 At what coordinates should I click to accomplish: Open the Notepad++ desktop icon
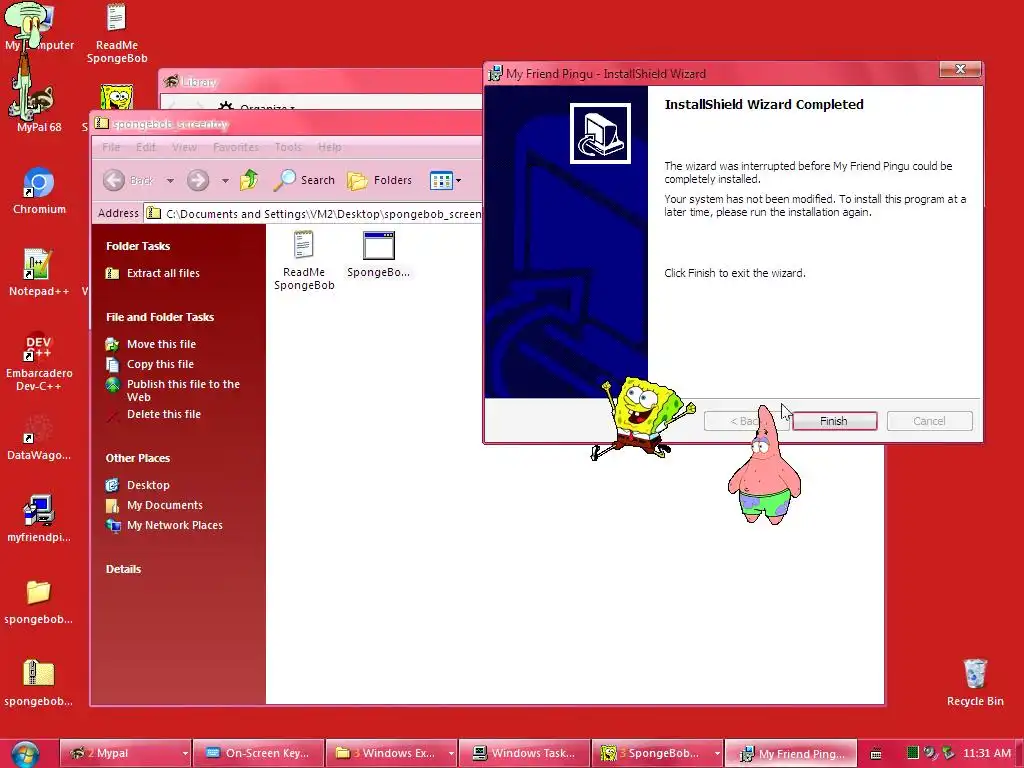coord(39,272)
